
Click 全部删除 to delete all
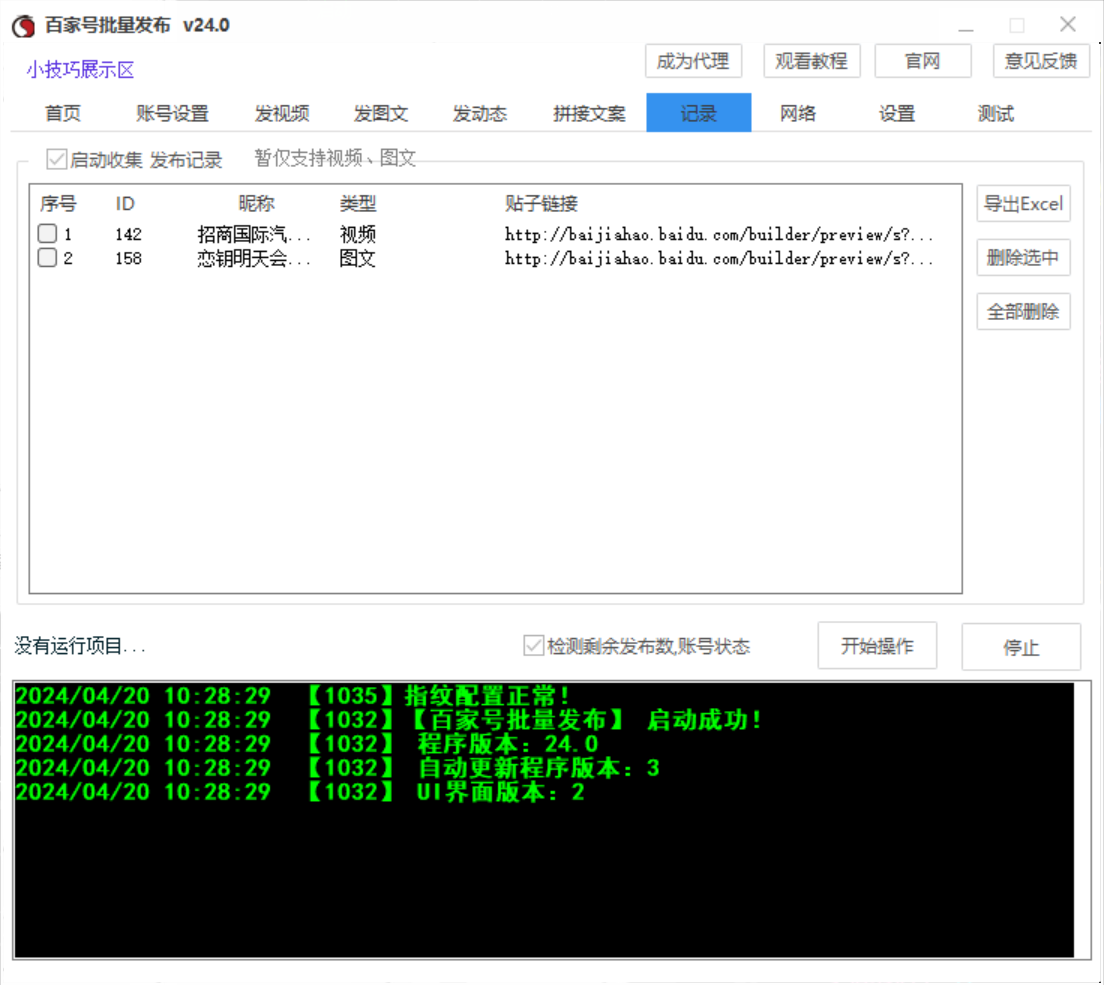[1023, 311]
